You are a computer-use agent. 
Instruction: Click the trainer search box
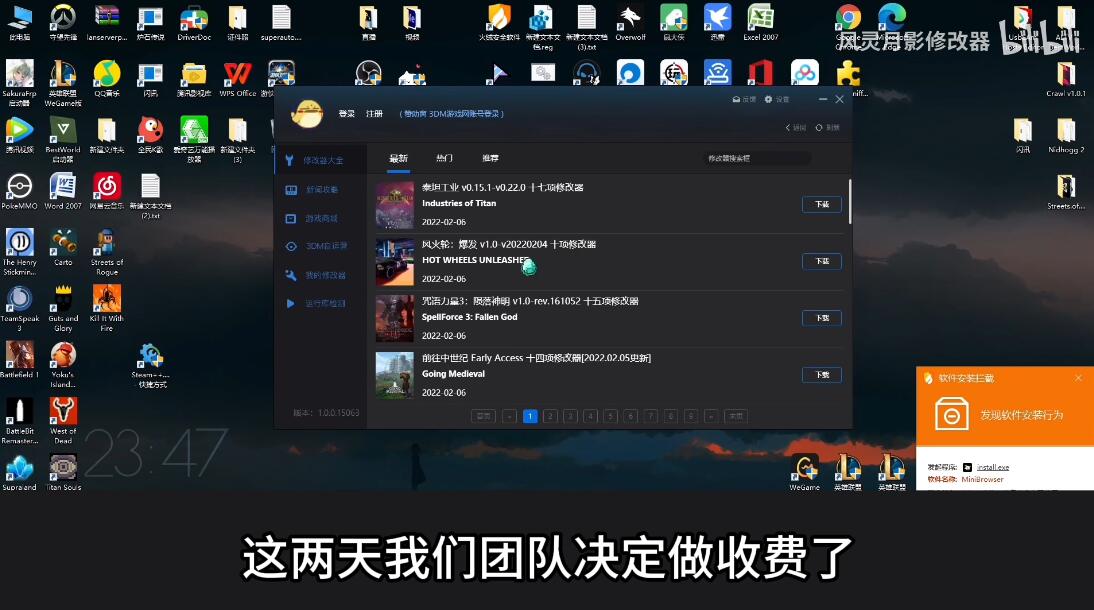pyautogui.click(x=755, y=158)
